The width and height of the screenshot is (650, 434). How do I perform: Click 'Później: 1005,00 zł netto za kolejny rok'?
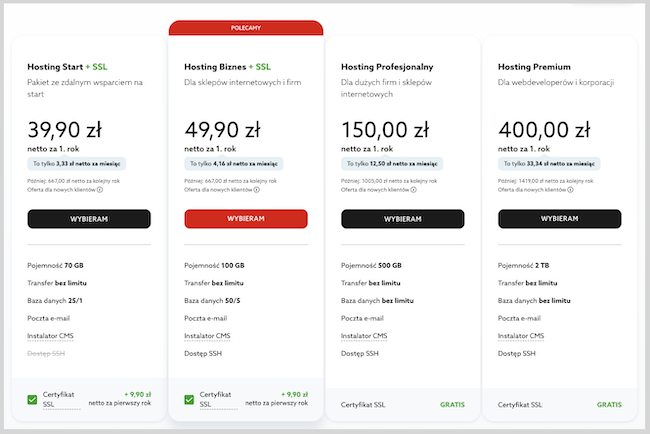click(x=389, y=181)
